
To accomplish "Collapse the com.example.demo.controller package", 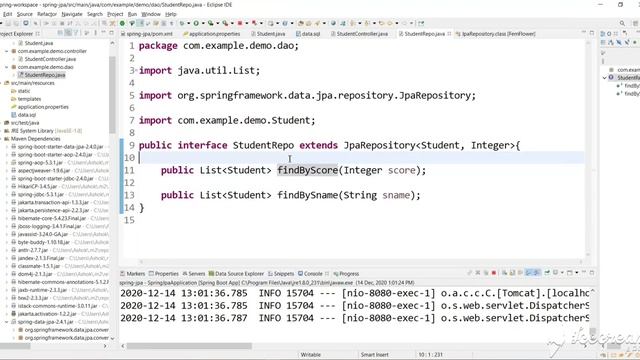I will point(7,51).
